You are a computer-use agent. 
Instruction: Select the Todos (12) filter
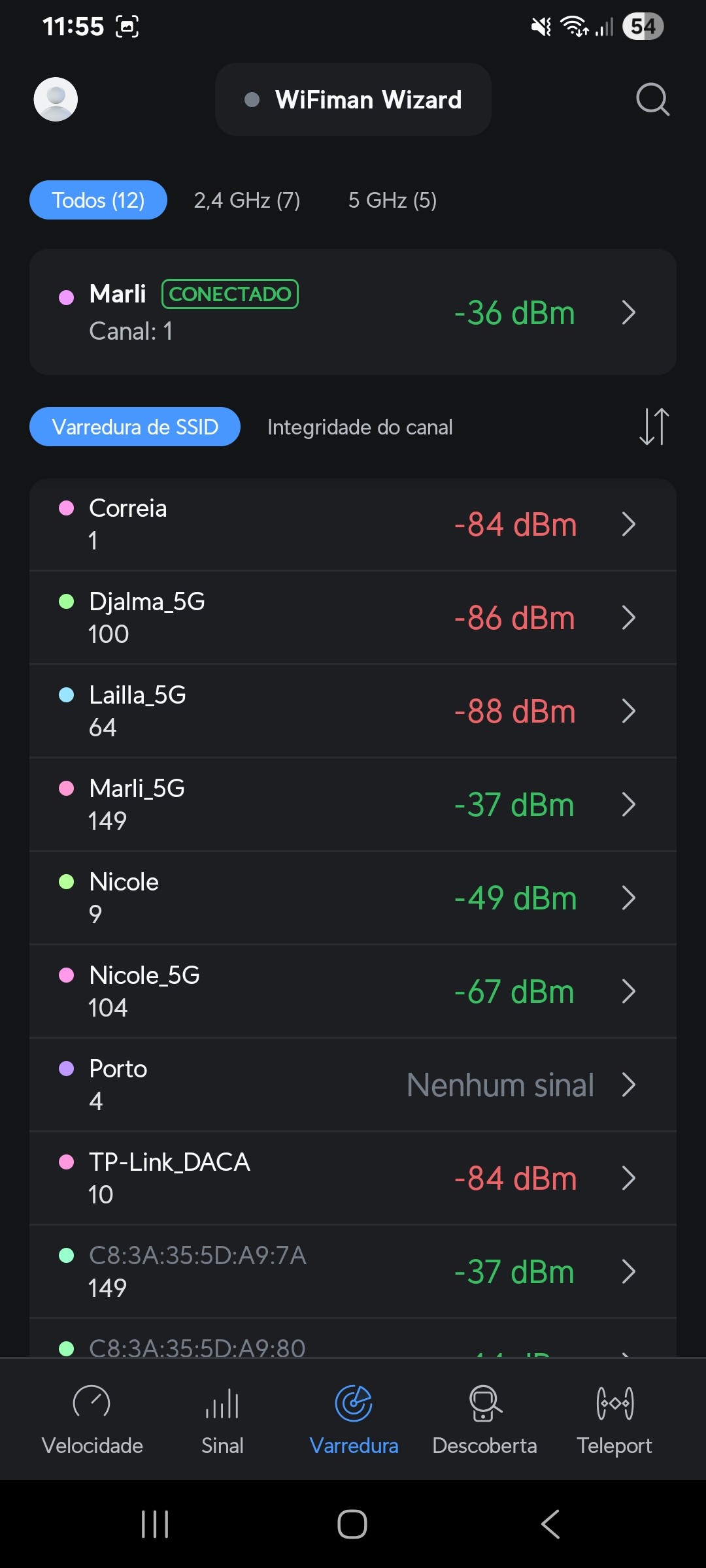pos(98,200)
